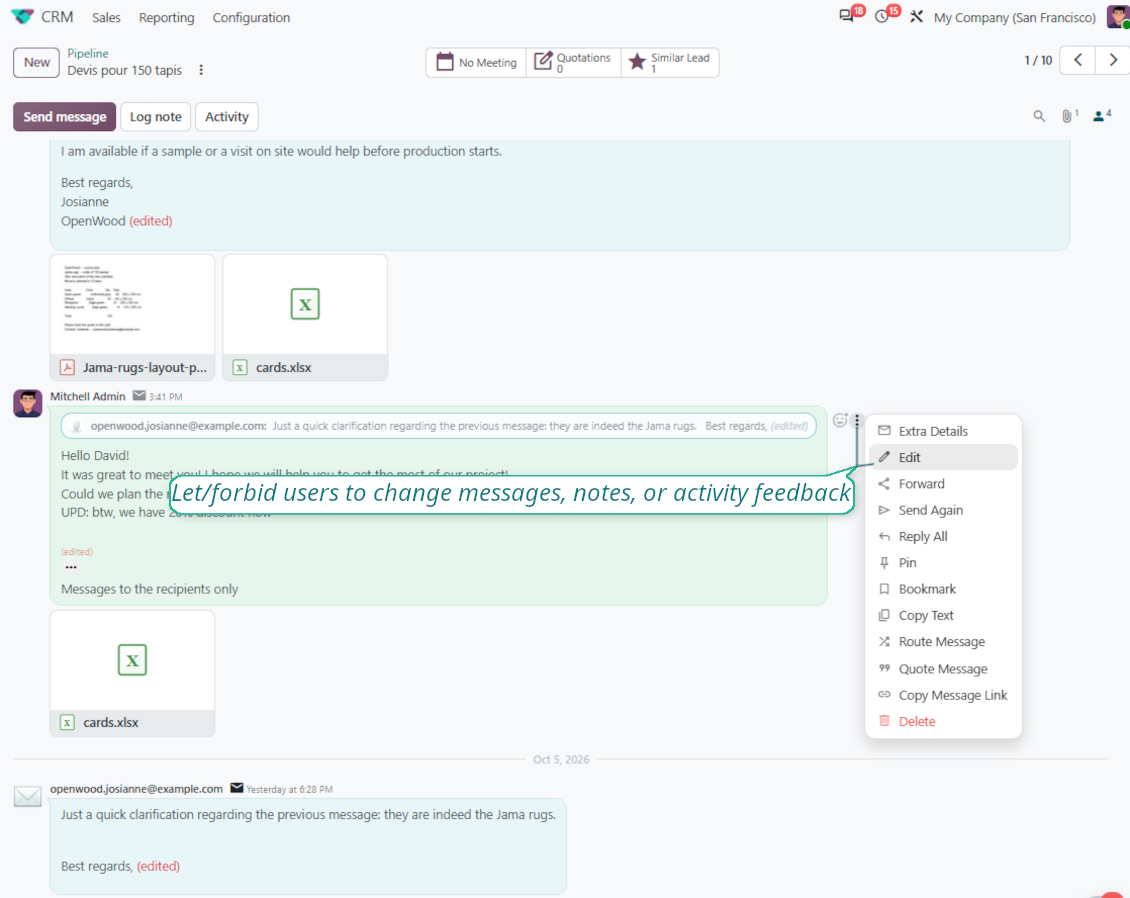This screenshot has width=1130, height=898.
Task: Open Similar Lead star button
Action: pyautogui.click(x=669, y=63)
